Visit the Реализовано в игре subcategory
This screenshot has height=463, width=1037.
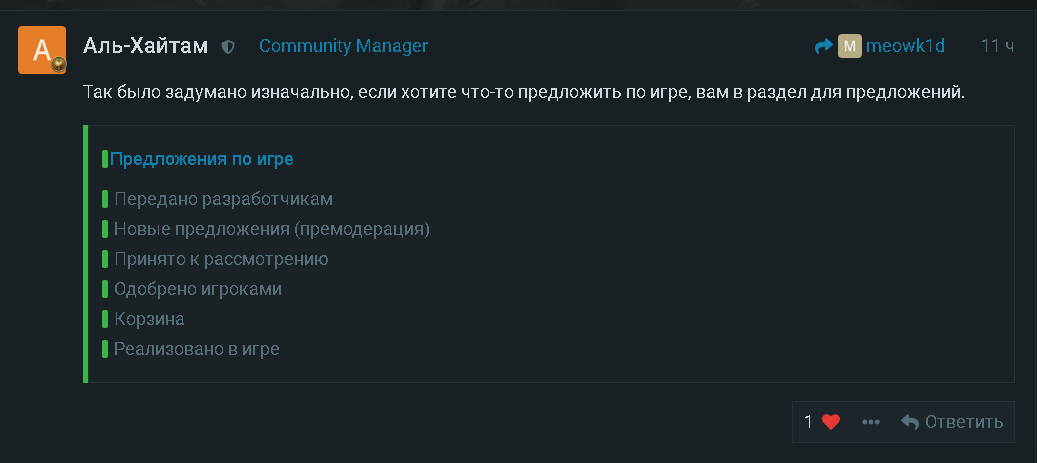pos(196,349)
